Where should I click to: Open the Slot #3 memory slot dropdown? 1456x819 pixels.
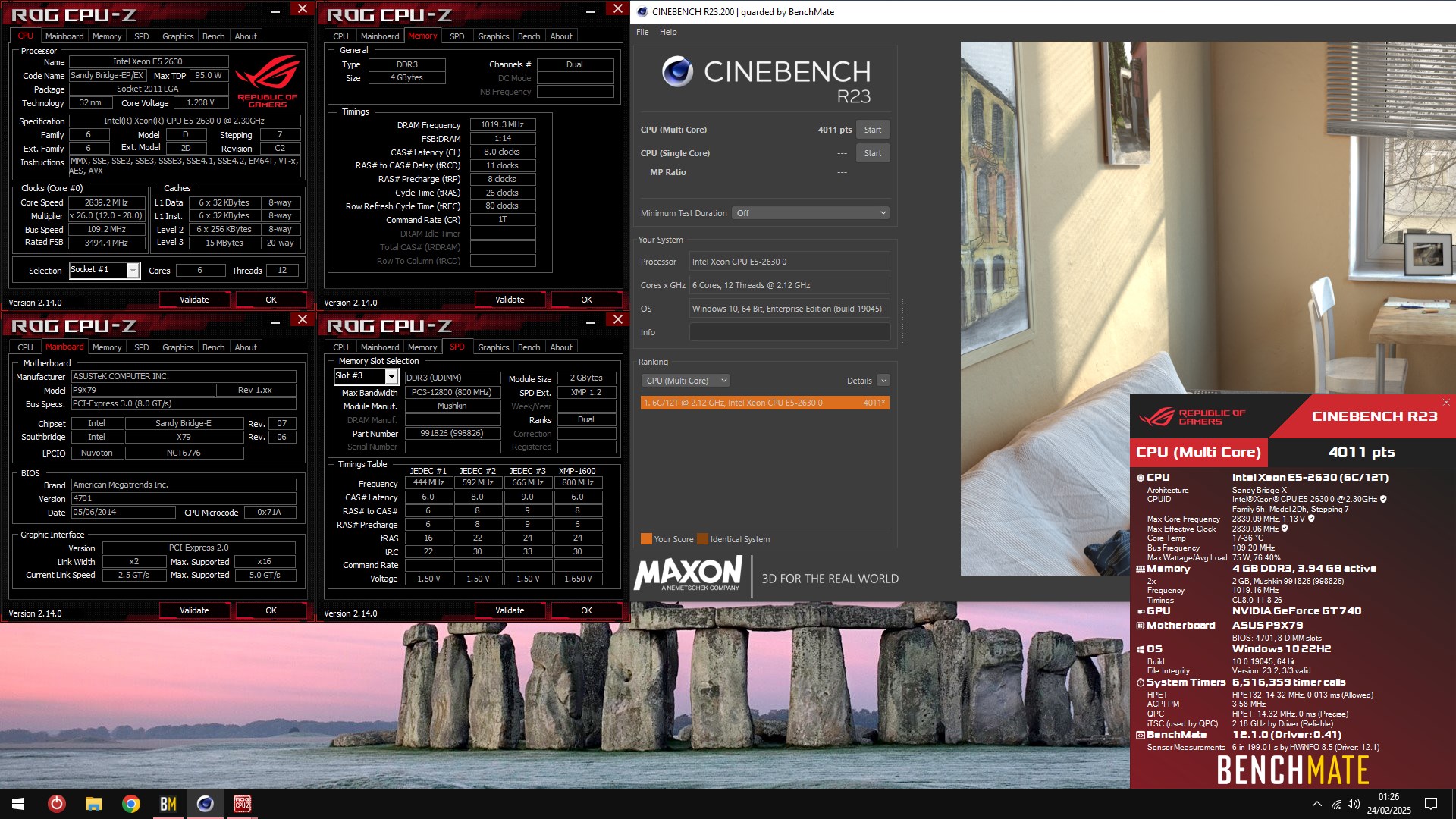tap(391, 376)
